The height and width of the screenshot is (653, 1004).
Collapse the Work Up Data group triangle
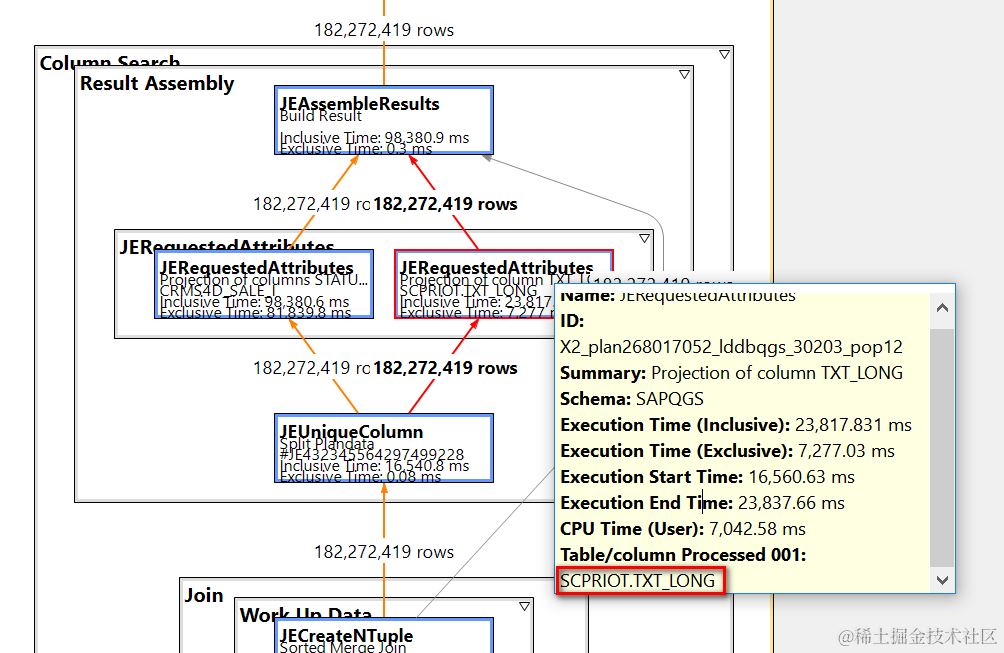pyautogui.click(x=524, y=606)
